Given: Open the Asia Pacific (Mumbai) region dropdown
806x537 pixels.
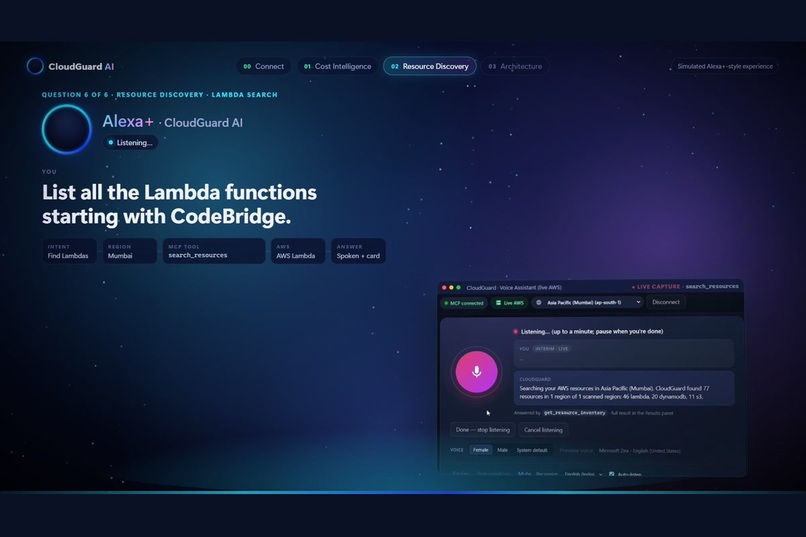Looking at the screenshot, I should pyautogui.click(x=589, y=302).
